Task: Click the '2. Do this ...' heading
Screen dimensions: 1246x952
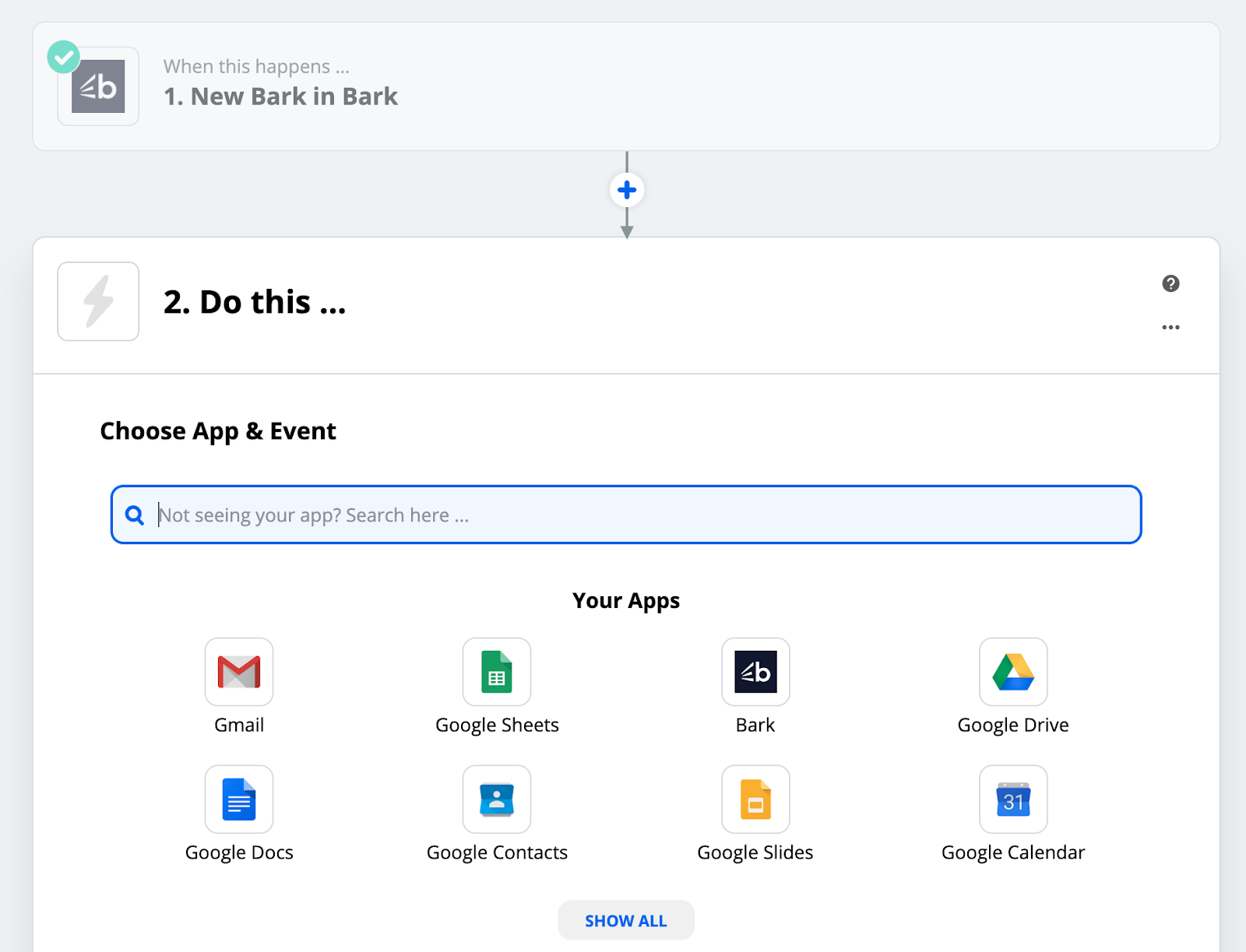Action: pyautogui.click(x=255, y=302)
